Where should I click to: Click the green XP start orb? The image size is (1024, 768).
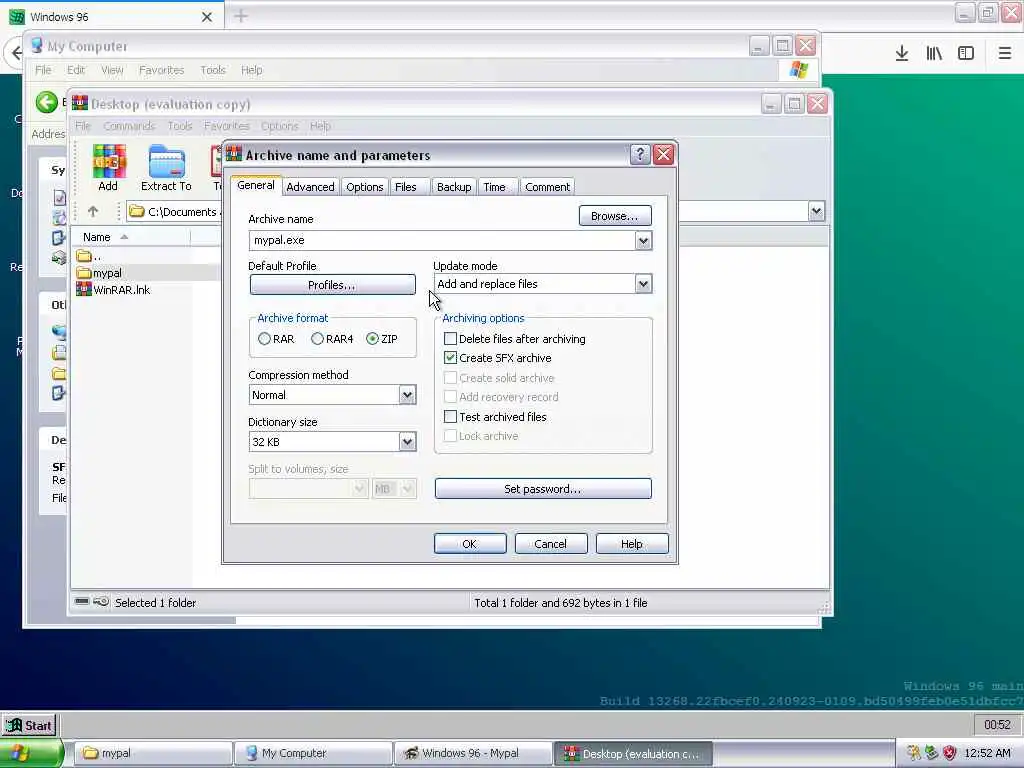coord(31,753)
